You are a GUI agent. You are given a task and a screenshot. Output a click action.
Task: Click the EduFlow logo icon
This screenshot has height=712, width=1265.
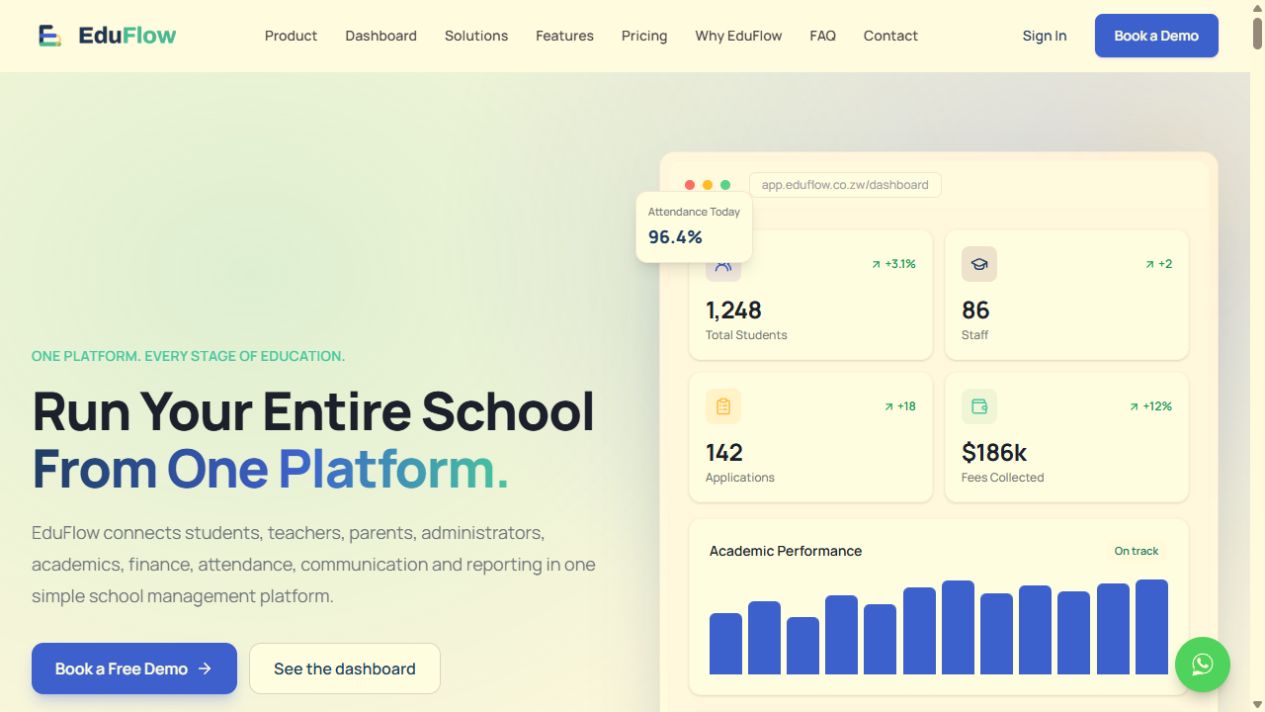tap(50, 36)
